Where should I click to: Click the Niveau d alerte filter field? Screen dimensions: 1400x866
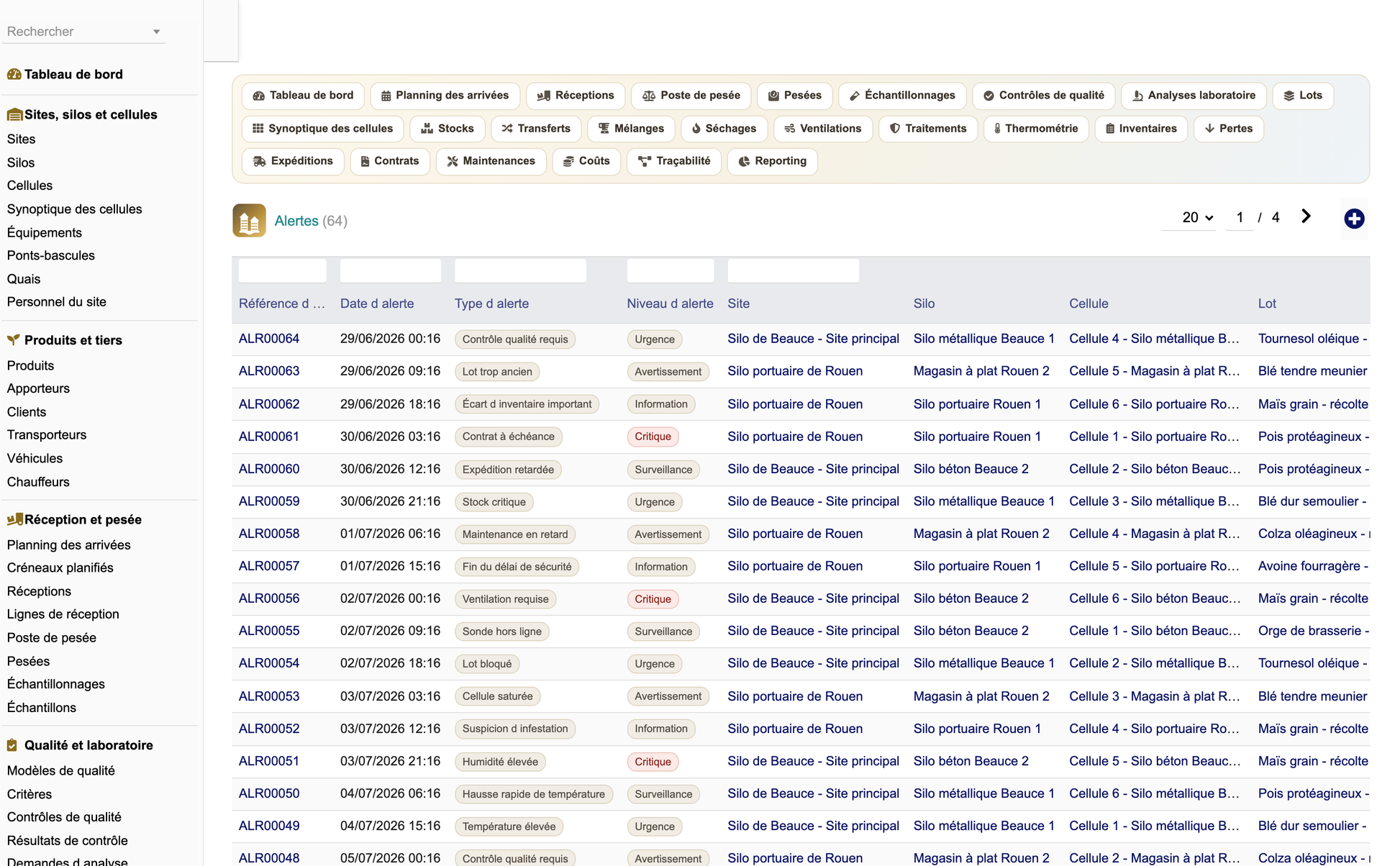click(670, 270)
